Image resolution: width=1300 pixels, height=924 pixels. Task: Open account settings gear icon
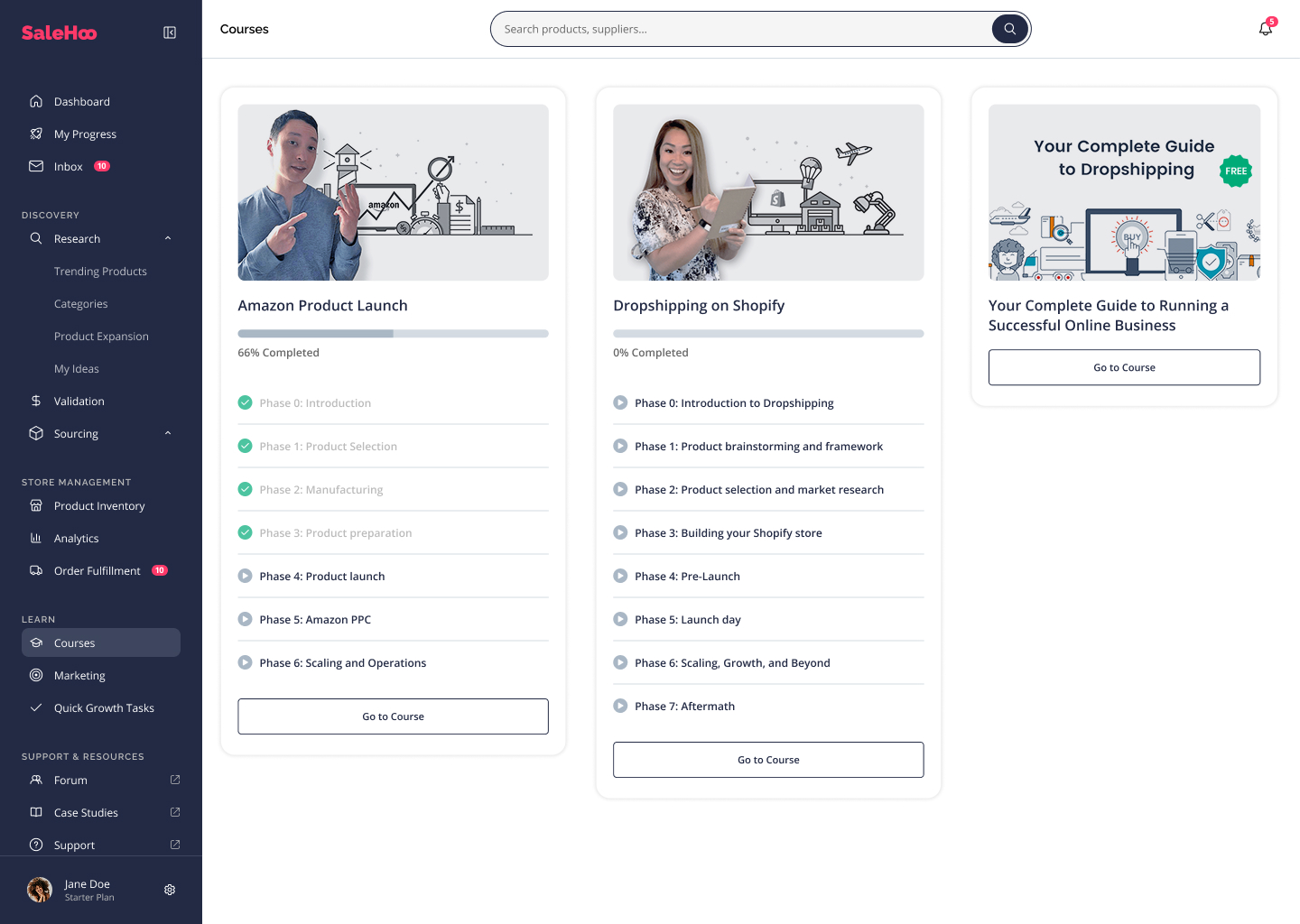pos(170,890)
